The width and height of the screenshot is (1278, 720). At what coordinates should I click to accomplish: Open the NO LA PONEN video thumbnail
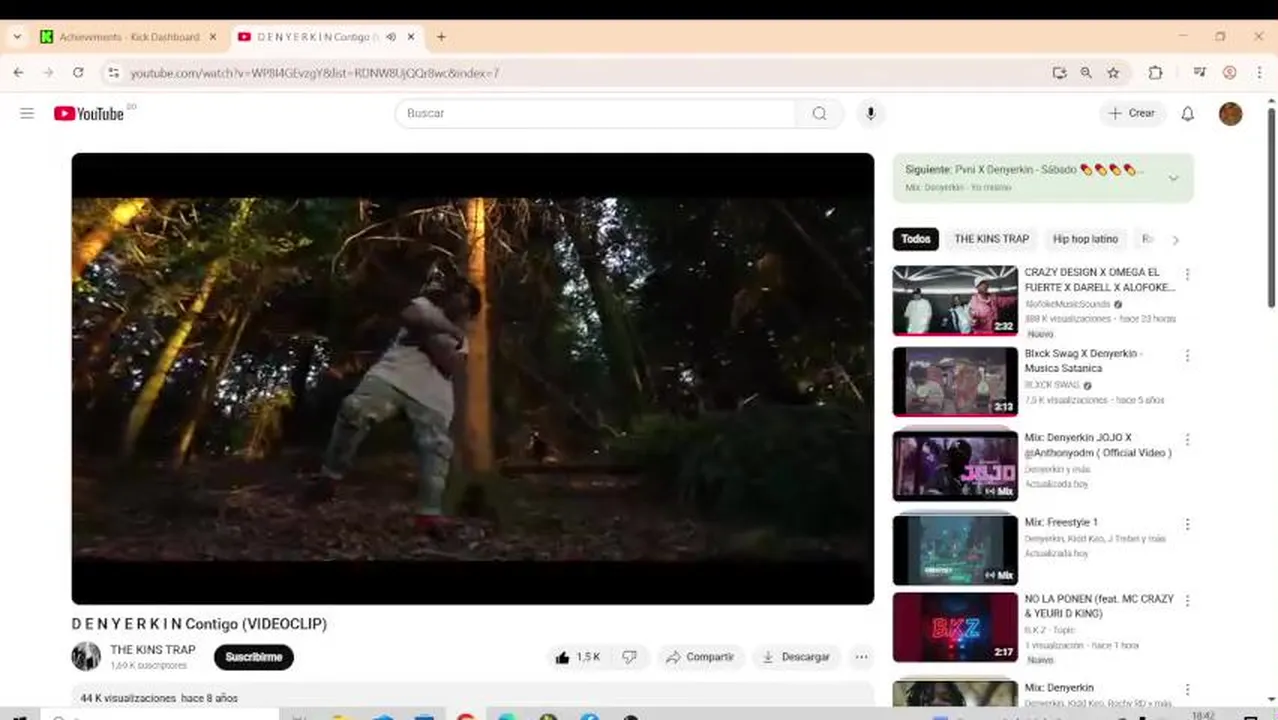[955, 627]
